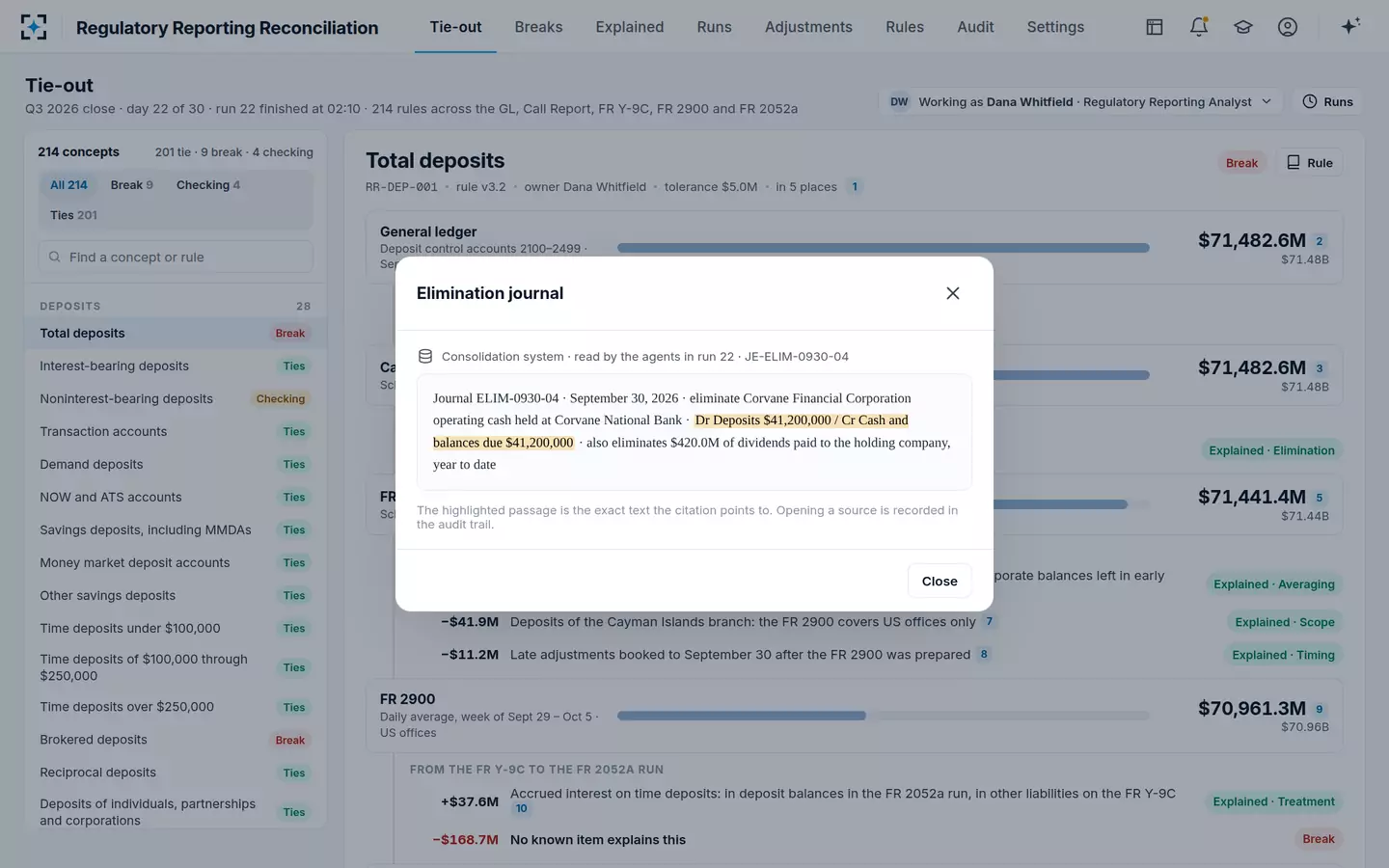Image resolution: width=1389 pixels, height=868 pixels.
Task: Open the Settings tab
Action: (1055, 27)
